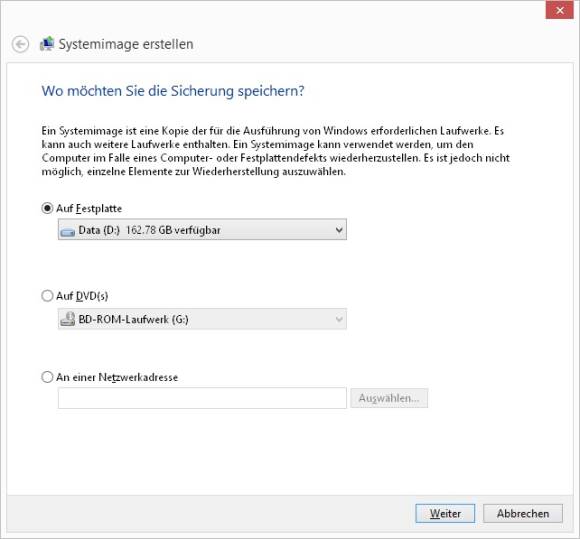Select the Auf Festplatte radio button
The image size is (580, 539).
[x=47, y=208]
